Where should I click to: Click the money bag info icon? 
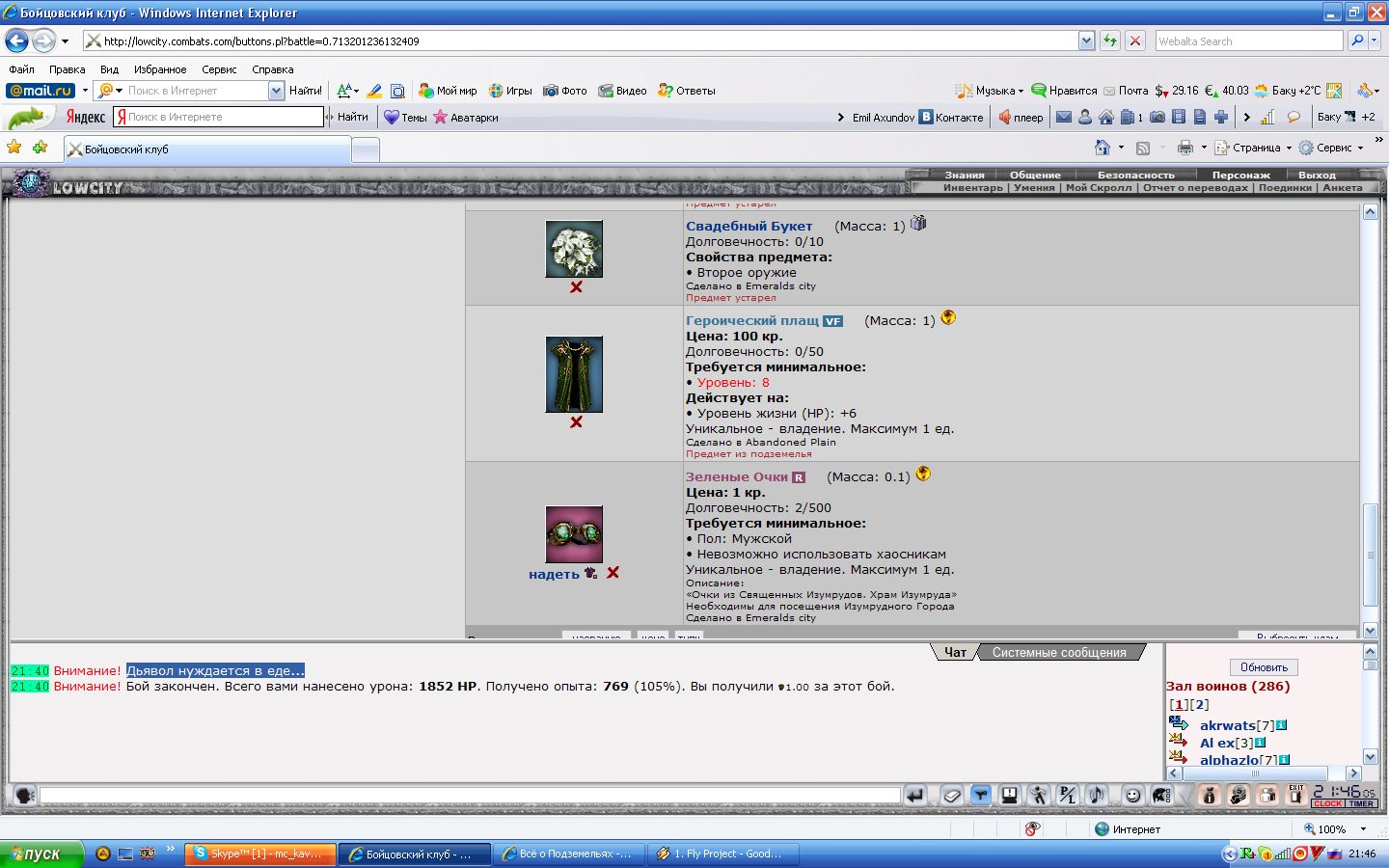[x=1210, y=796]
